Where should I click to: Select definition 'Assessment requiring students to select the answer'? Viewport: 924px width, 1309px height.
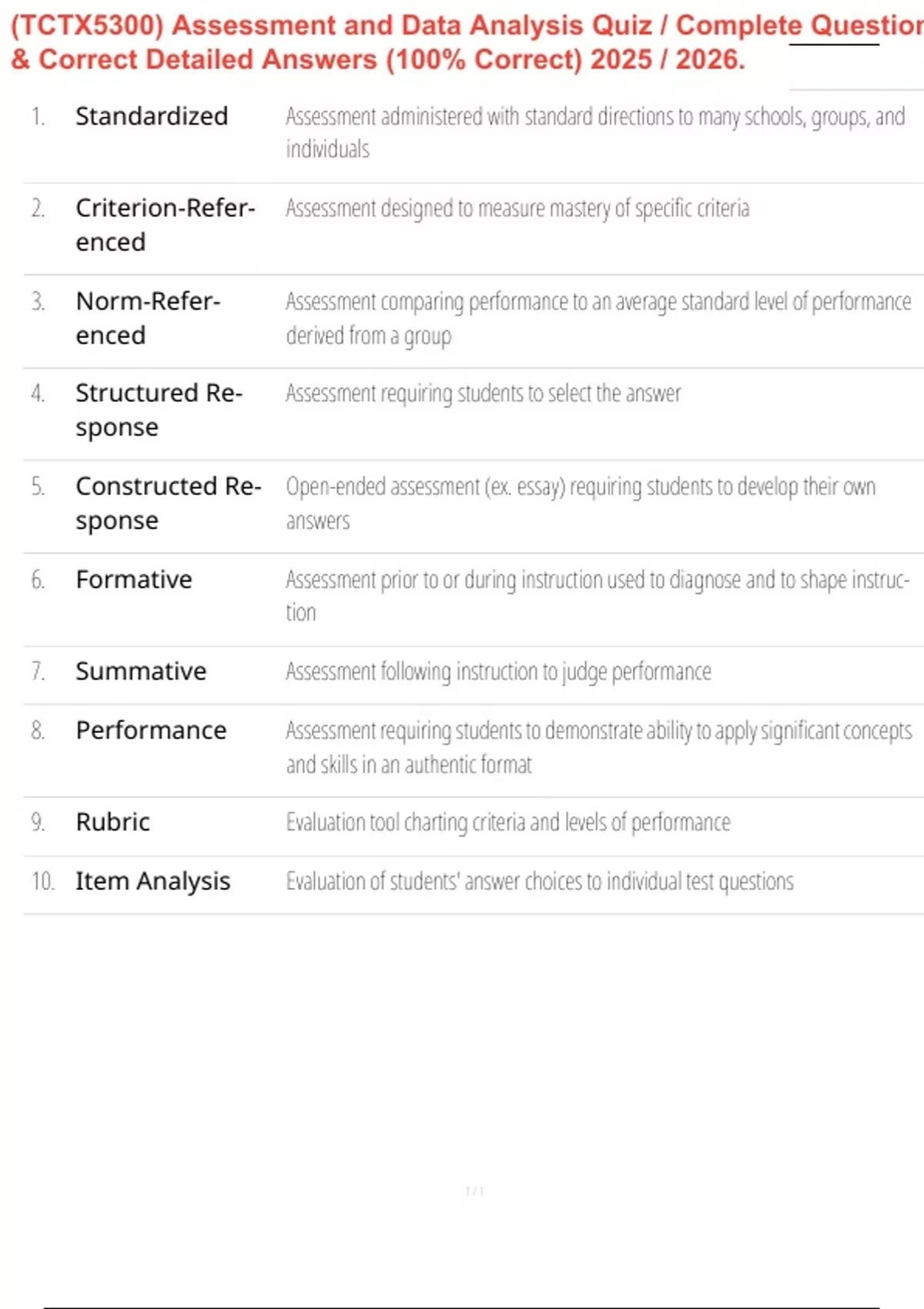[484, 393]
